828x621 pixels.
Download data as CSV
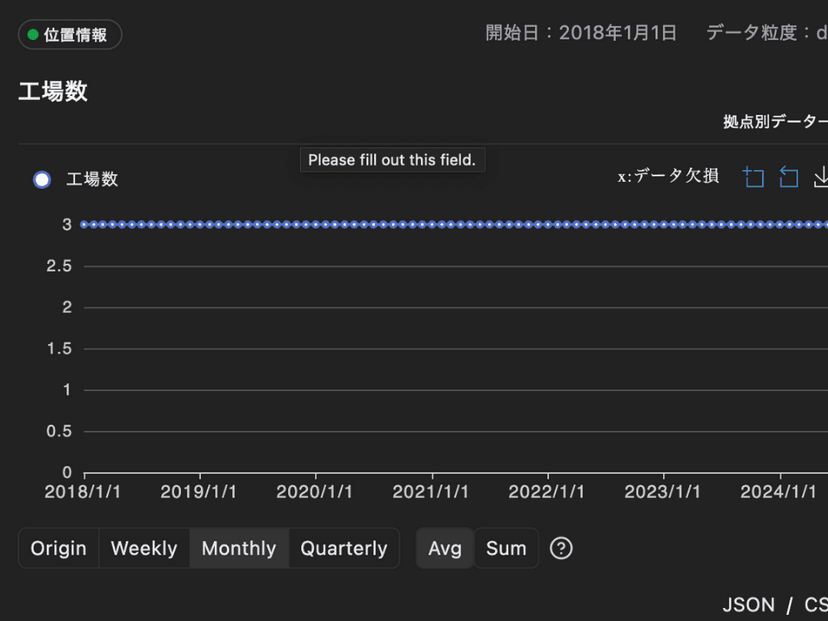point(814,605)
